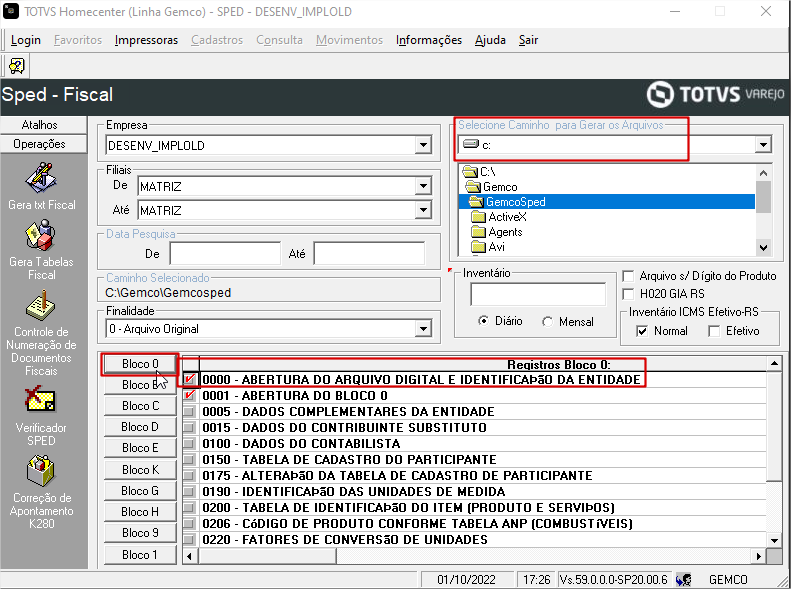Check record 0200 Tabela de Identificação do Item
The height and width of the screenshot is (589, 791).
pos(190,508)
